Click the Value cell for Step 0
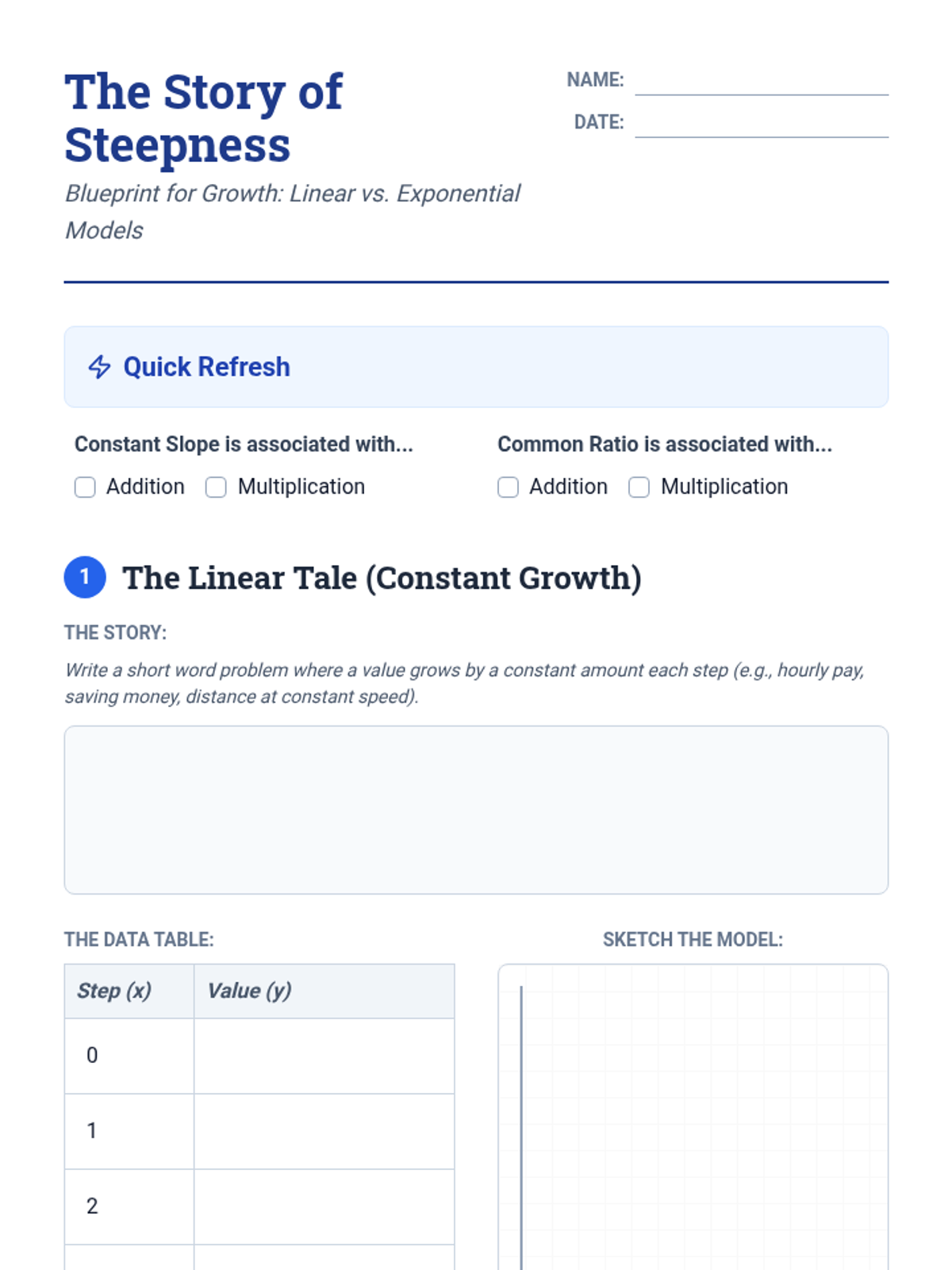 click(x=324, y=1056)
